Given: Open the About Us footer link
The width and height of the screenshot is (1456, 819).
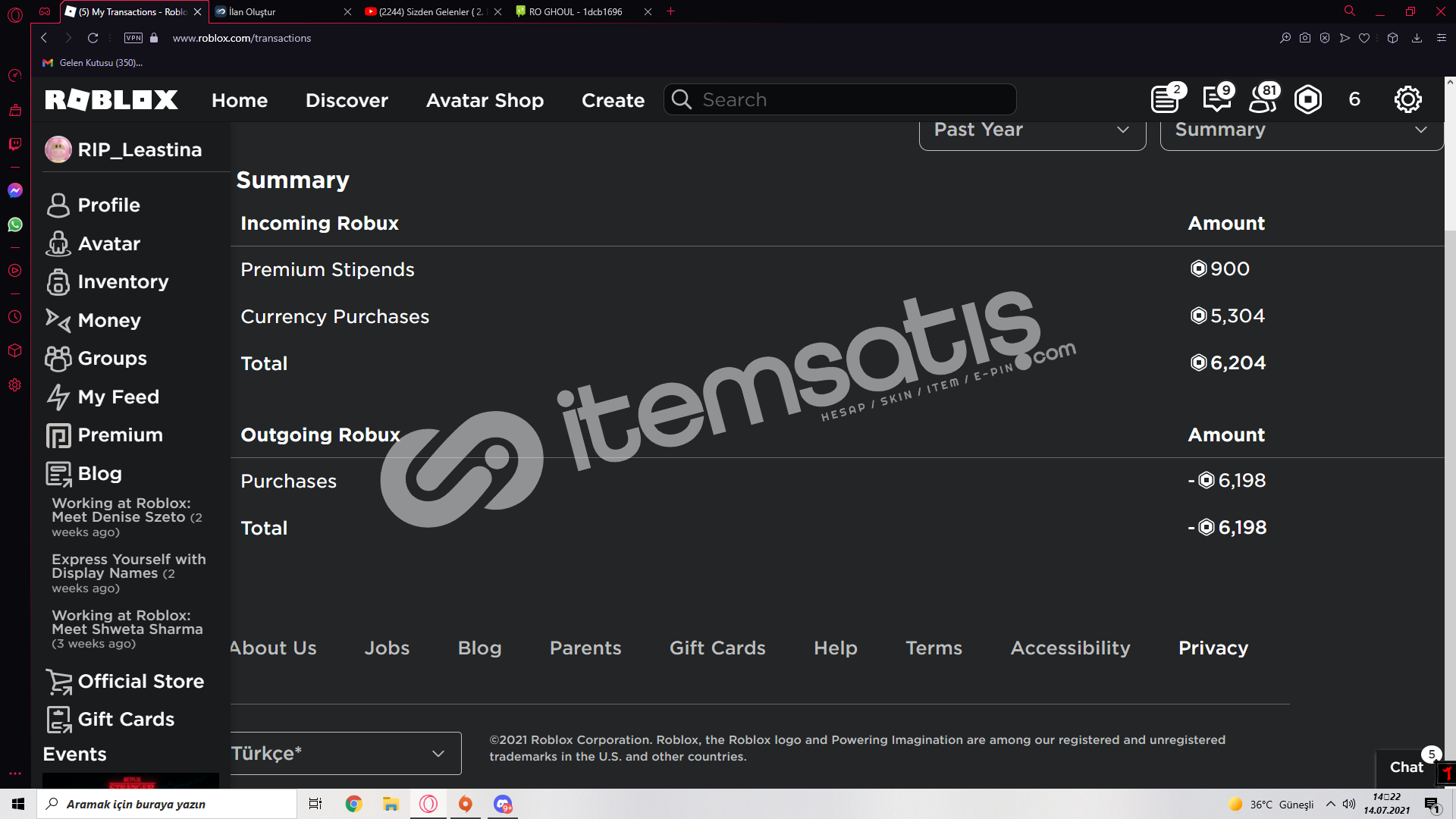Looking at the screenshot, I should pos(273,648).
